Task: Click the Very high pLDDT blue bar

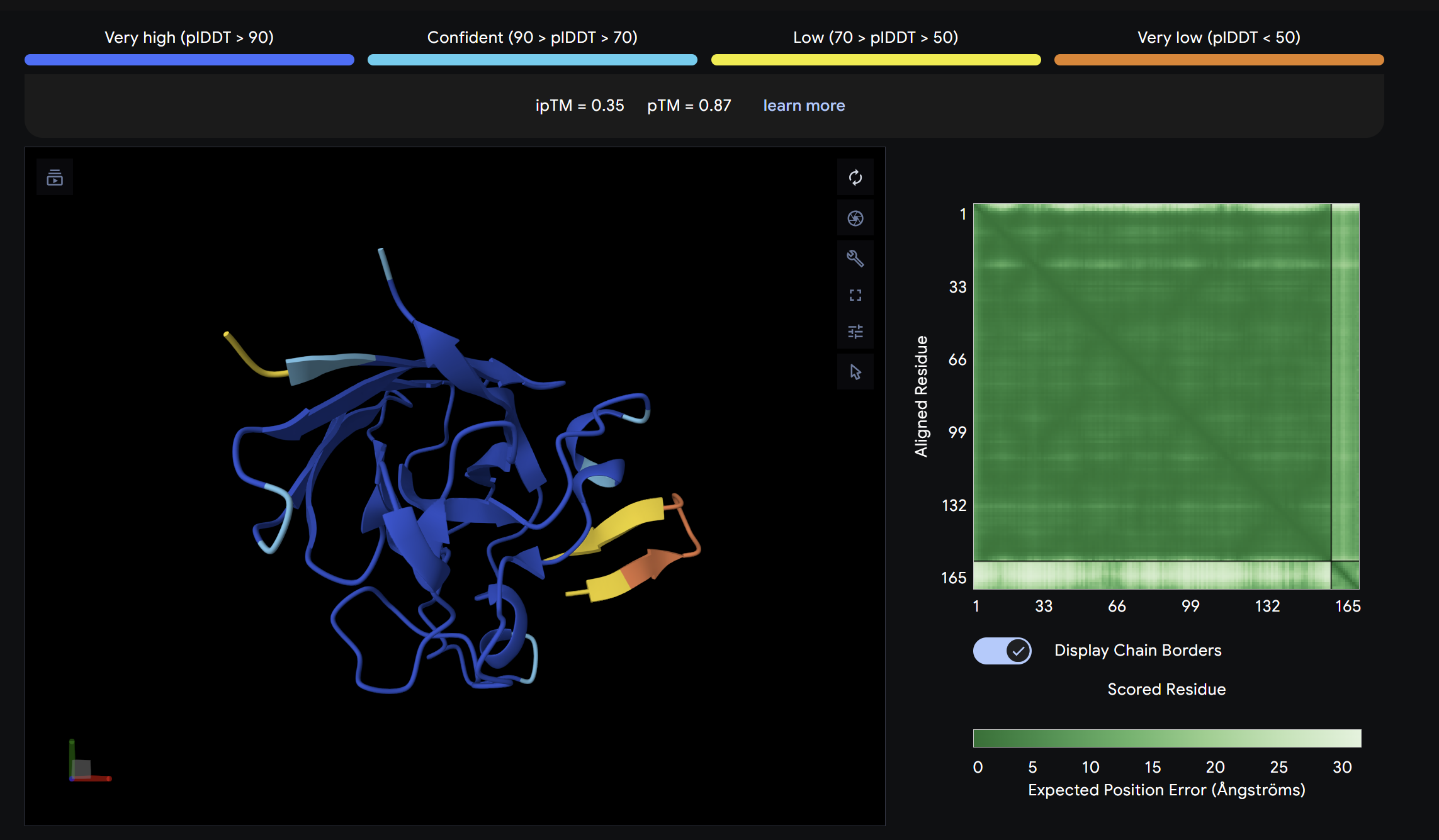Action: click(x=189, y=60)
